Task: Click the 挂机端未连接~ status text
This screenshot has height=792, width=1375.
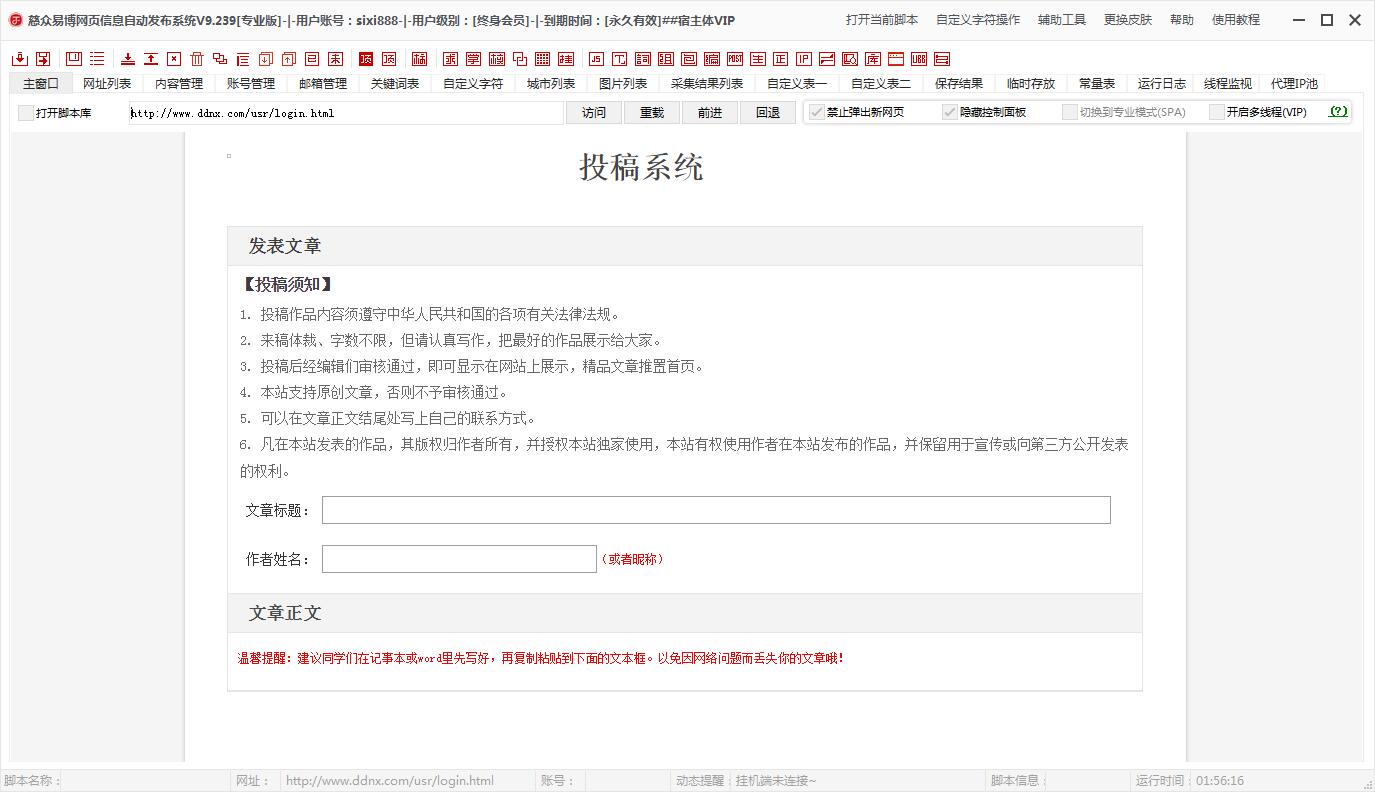Action: click(776, 781)
